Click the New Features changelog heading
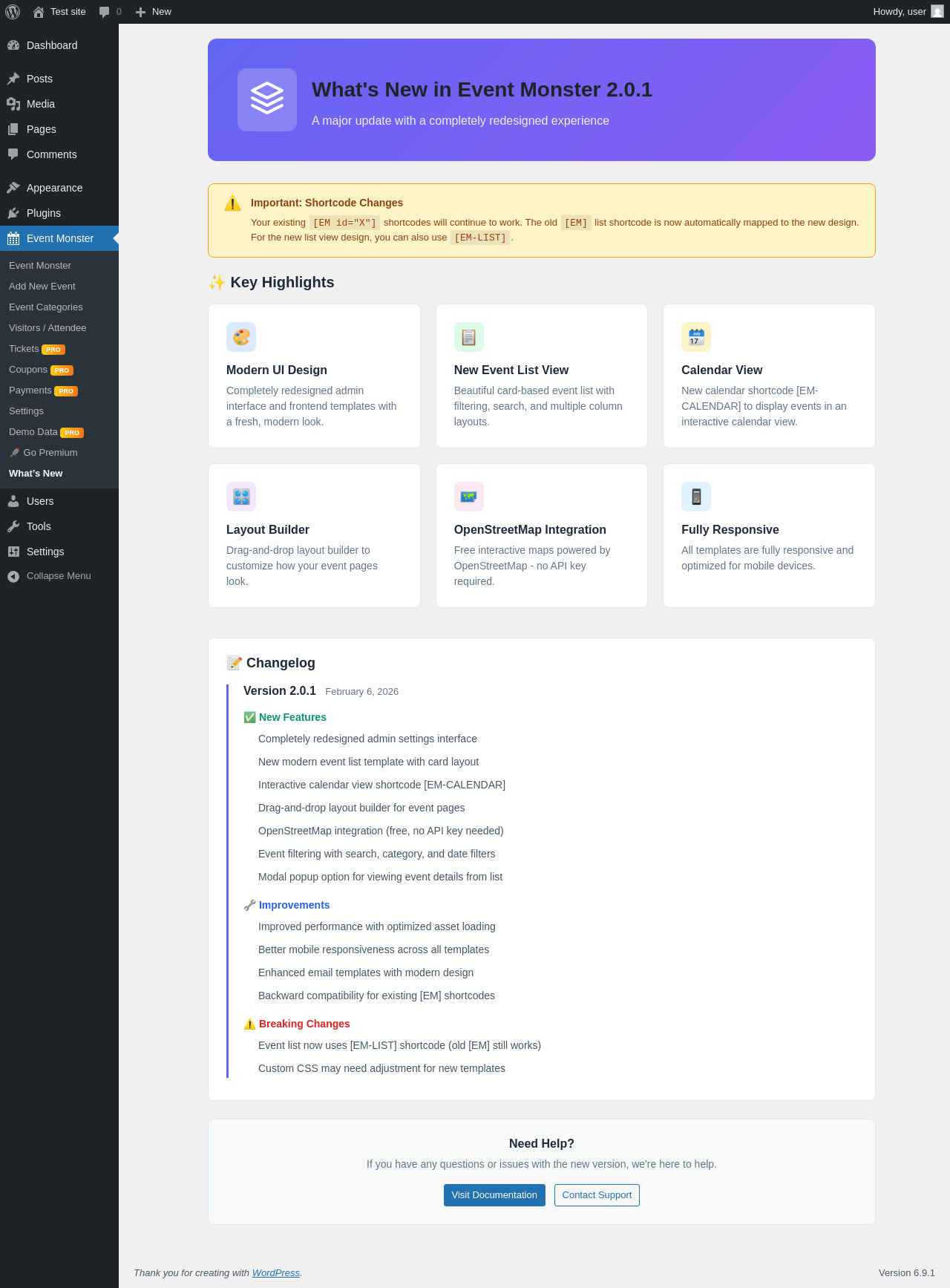 tap(285, 717)
